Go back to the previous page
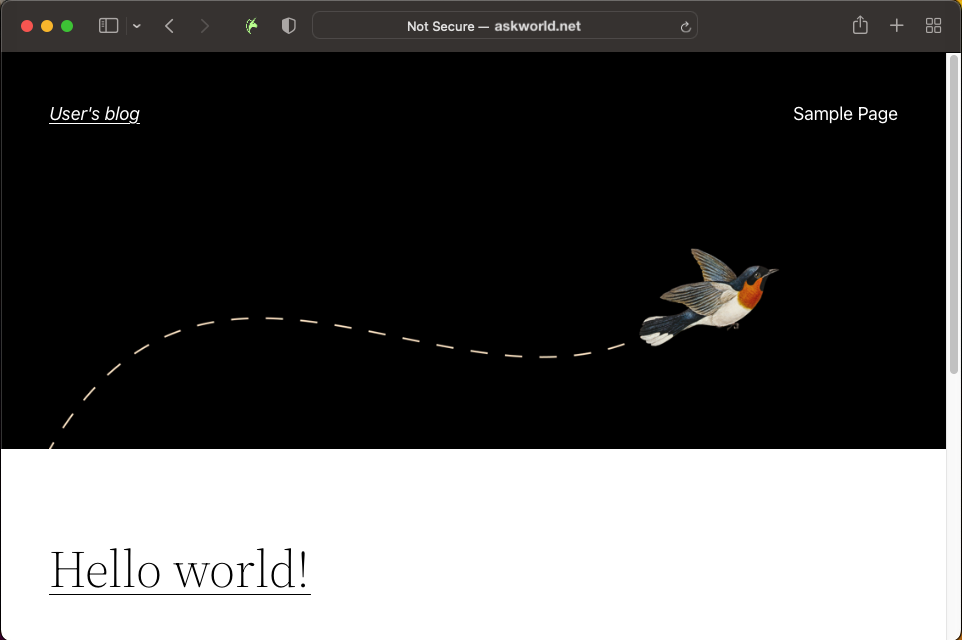This screenshot has height=640, width=962. pos(169,26)
